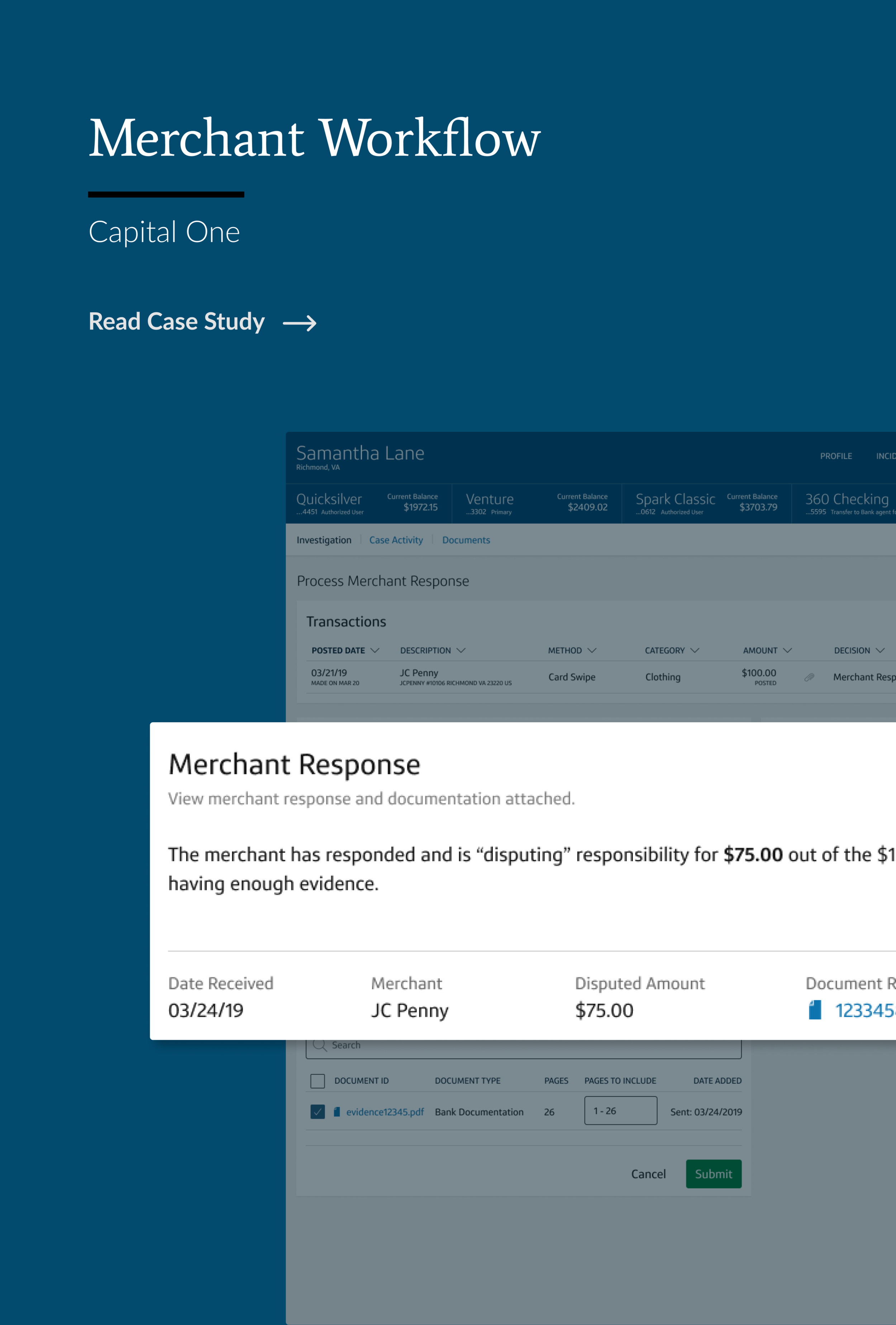The height and width of the screenshot is (1325, 896).
Task: Click the Merchant Resp decision cell
Action: (x=864, y=677)
